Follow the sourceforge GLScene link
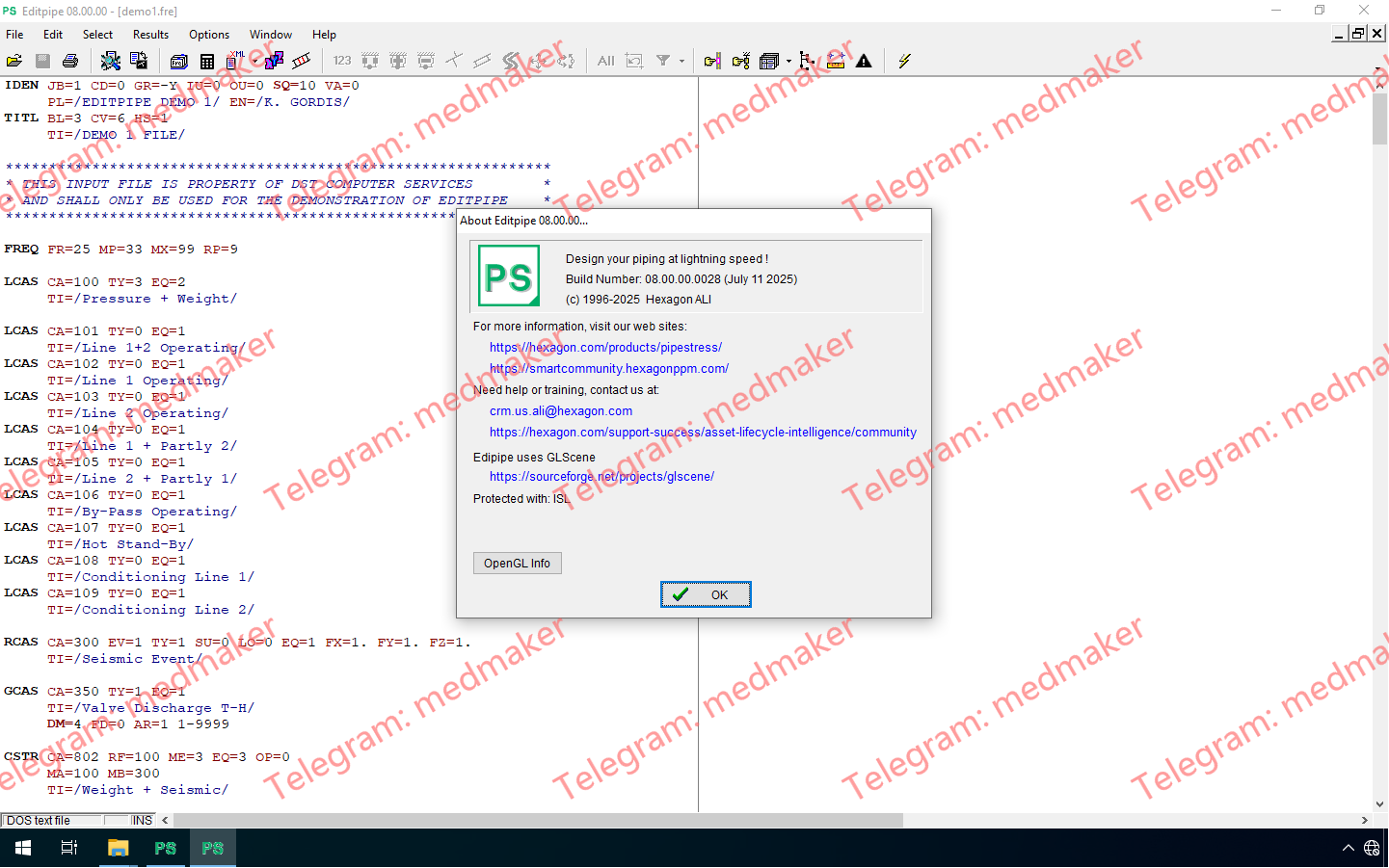Viewport: 1389px width, 868px height. [601, 476]
